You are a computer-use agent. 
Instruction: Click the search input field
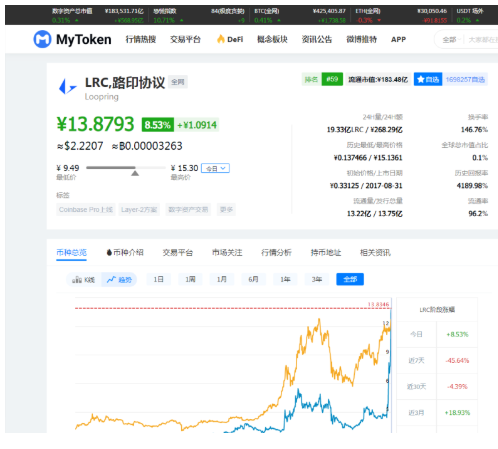pyautogui.click(x=482, y=40)
